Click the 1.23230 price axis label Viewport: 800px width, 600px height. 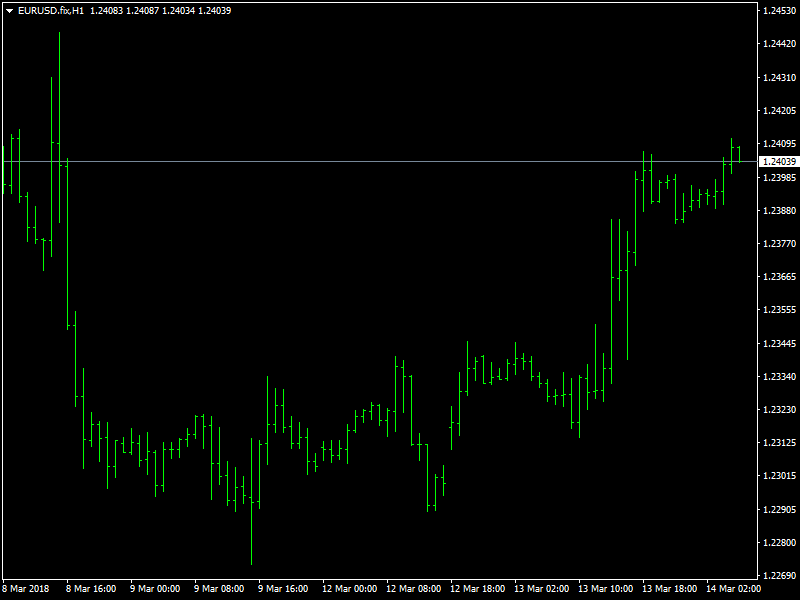[779, 409]
